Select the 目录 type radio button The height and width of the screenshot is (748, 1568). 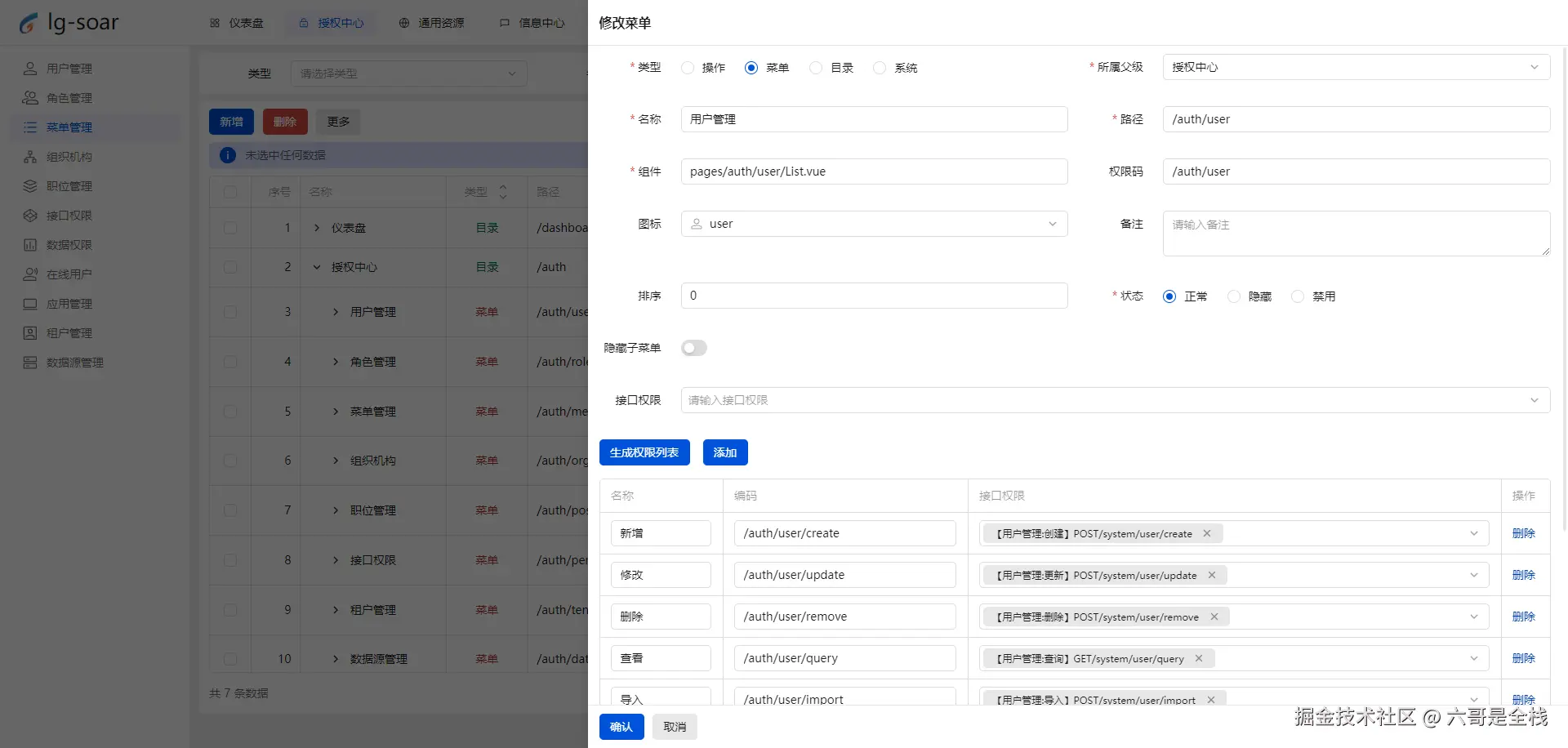click(x=816, y=68)
